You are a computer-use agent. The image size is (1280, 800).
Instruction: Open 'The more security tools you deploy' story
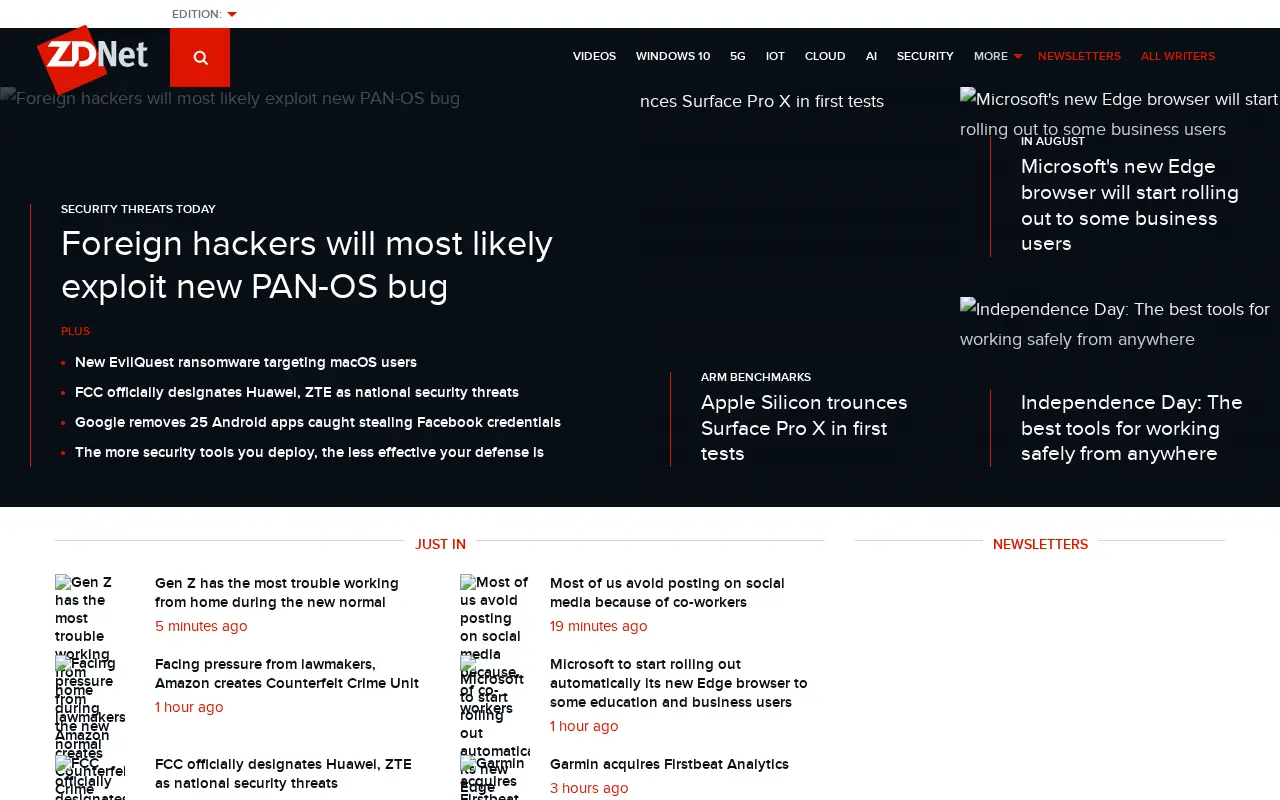(x=309, y=452)
